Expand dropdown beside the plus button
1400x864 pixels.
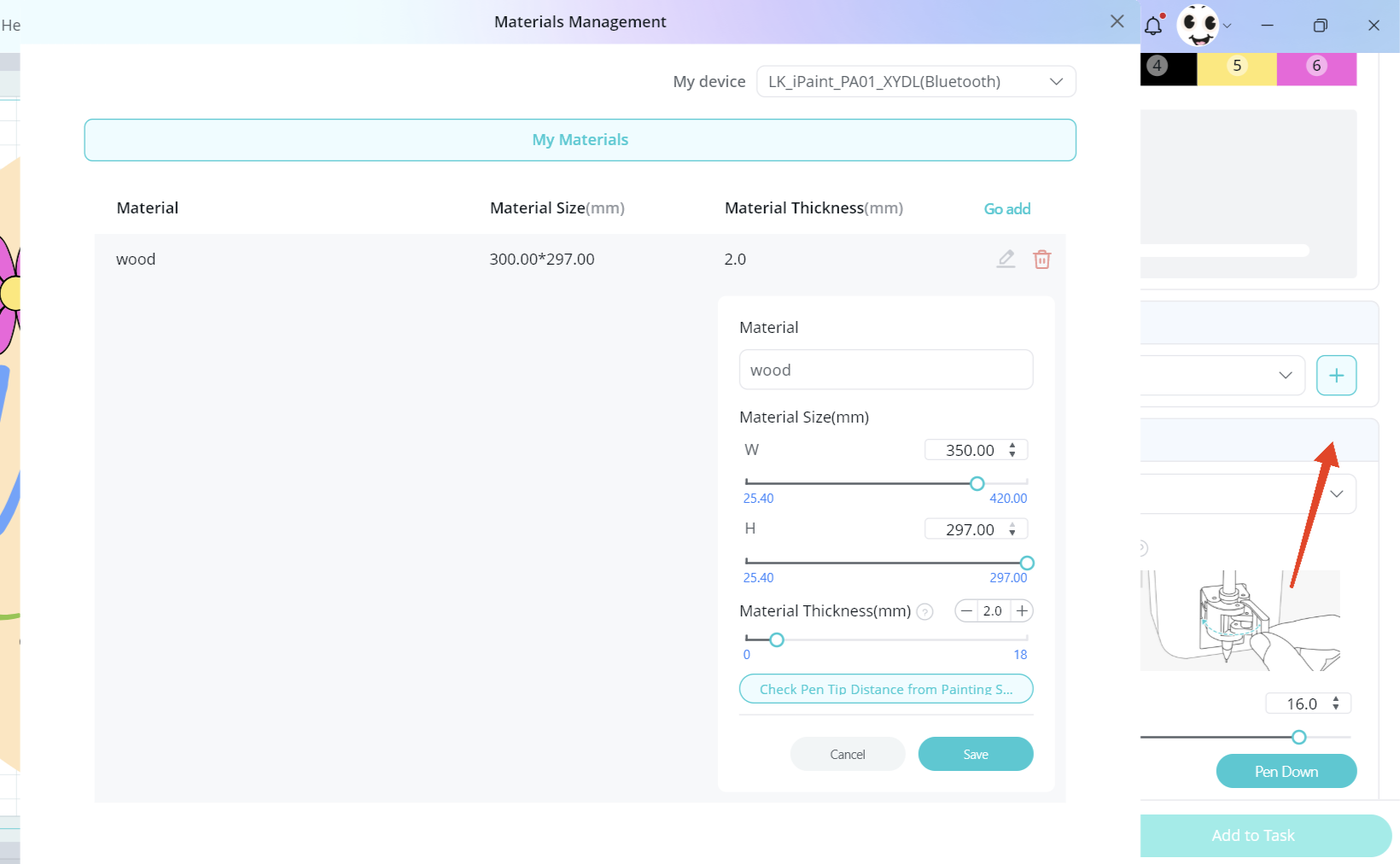pyautogui.click(x=1285, y=375)
